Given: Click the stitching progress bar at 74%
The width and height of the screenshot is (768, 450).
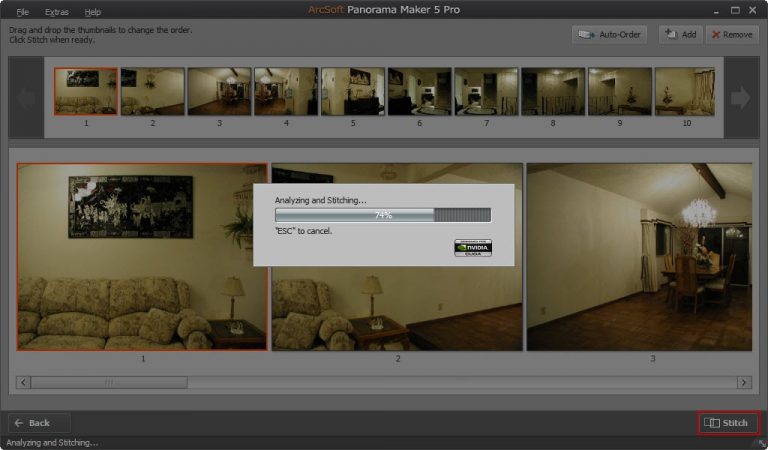Looking at the screenshot, I should click(383, 215).
